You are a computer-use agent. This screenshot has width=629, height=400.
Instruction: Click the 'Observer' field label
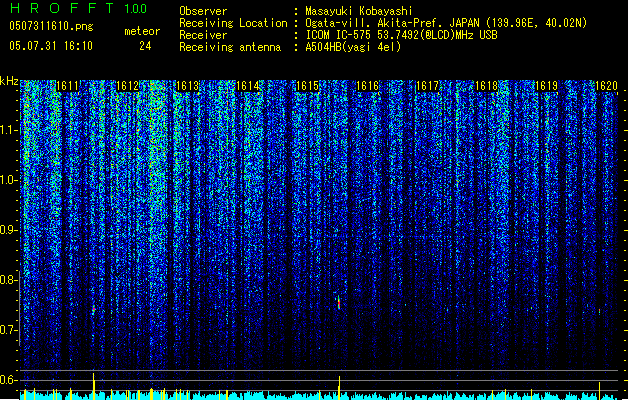[x=203, y=11]
